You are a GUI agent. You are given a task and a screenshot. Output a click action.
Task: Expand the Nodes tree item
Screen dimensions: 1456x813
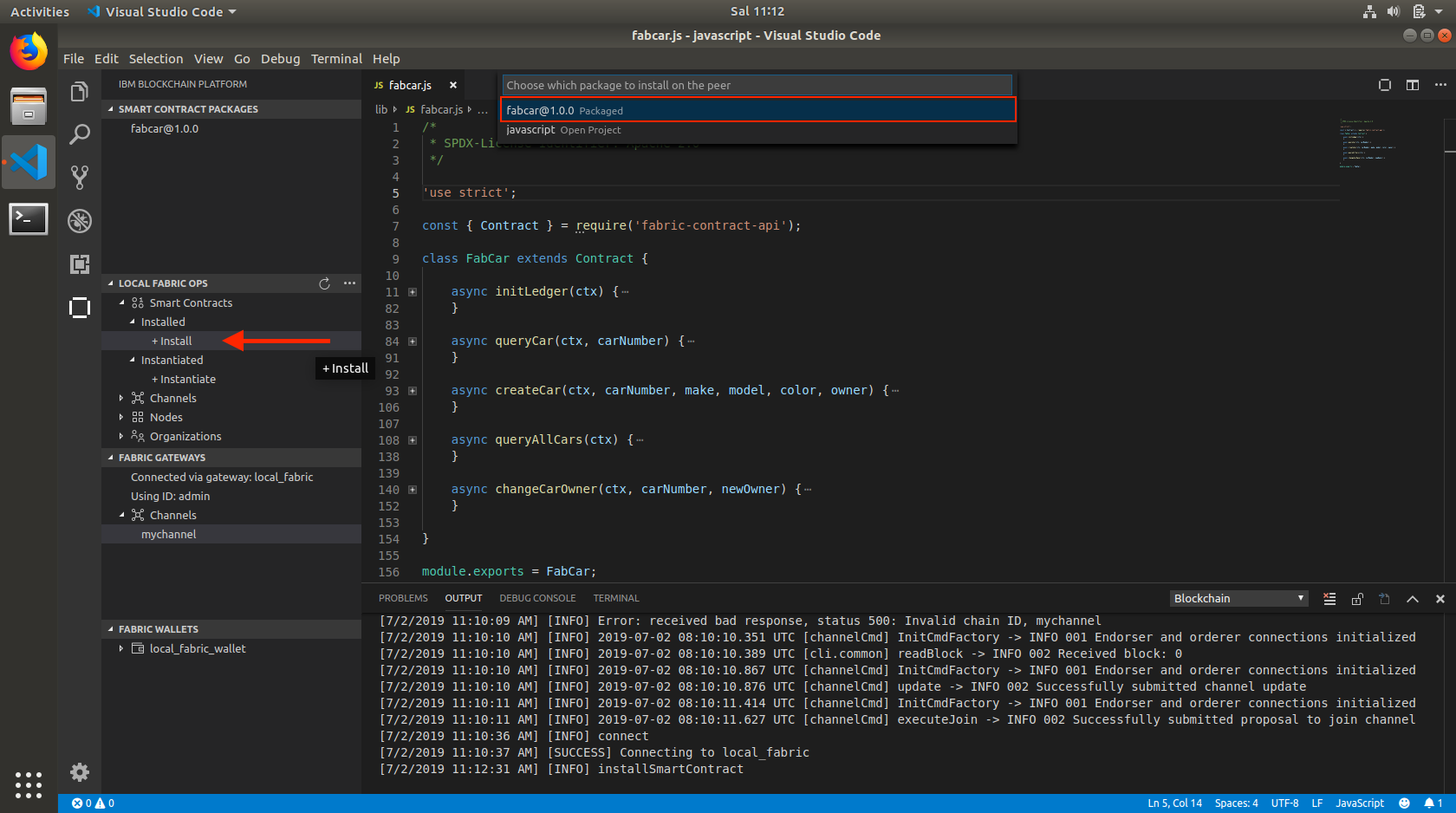pyautogui.click(x=121, y=417)
